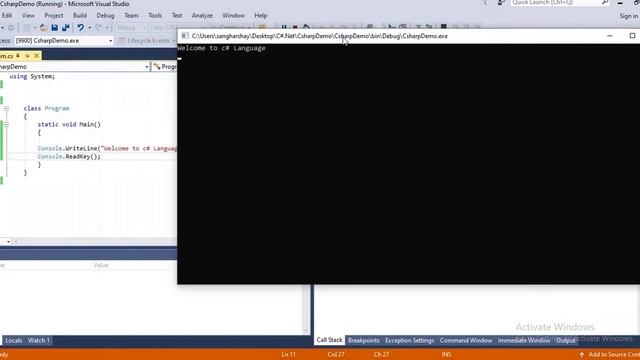Open the Window menu
Screen dimensions: 640x360
point(233,16)
